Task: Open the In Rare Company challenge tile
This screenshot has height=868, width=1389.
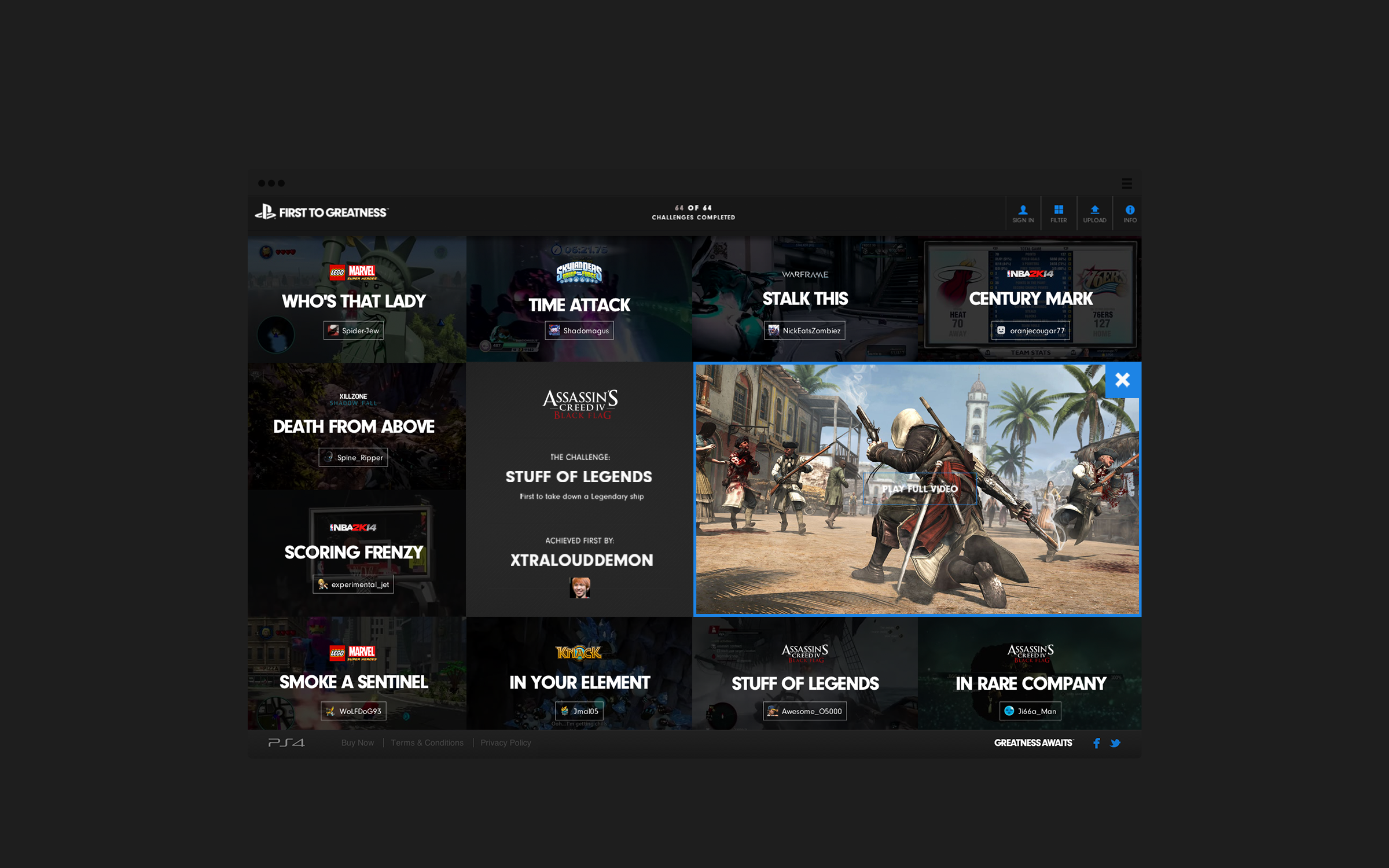Action: (x=1030, y=673)
